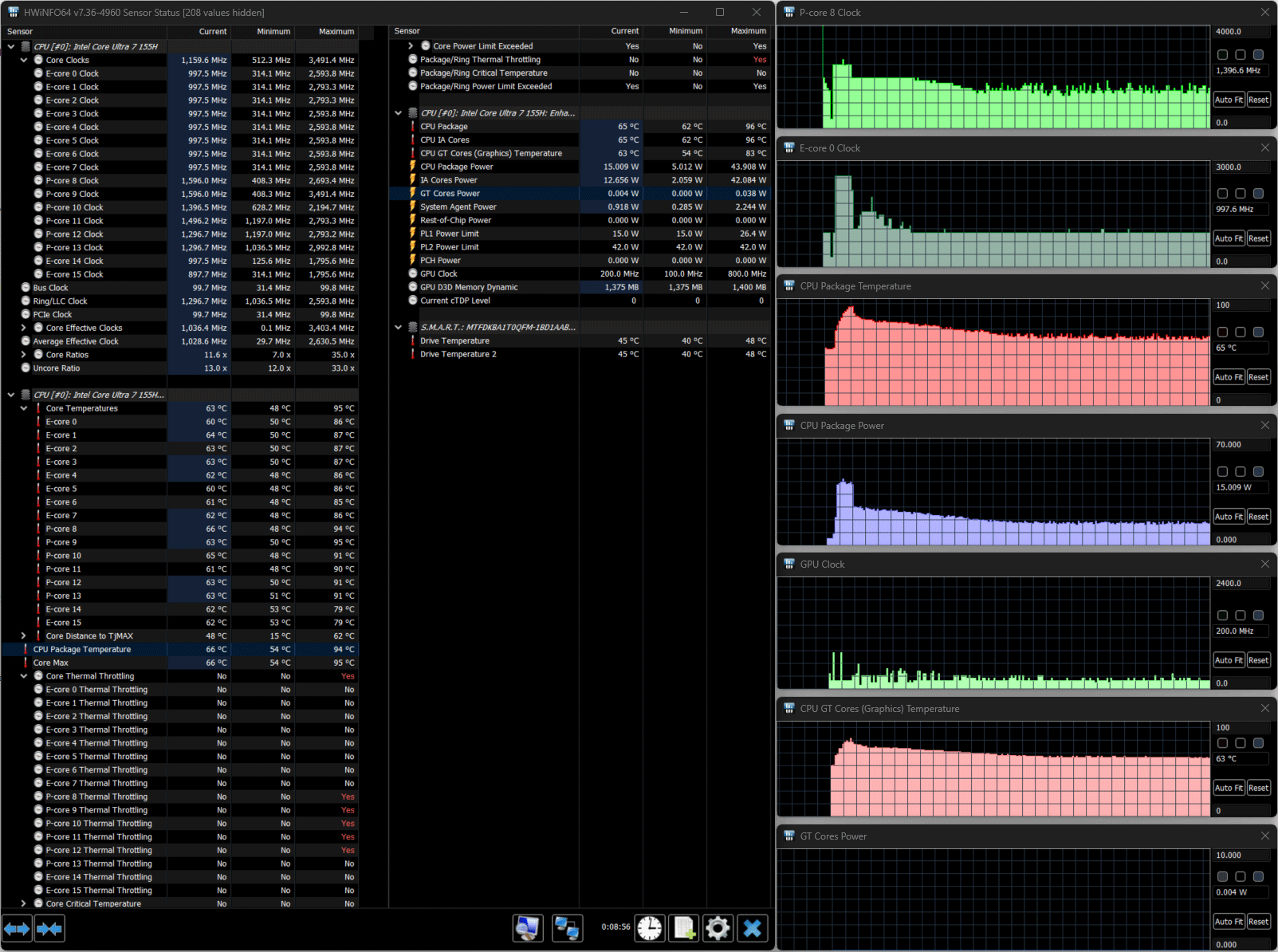Click Auto Fit in CPU Package Temperature graph

tap(1229, 377)
